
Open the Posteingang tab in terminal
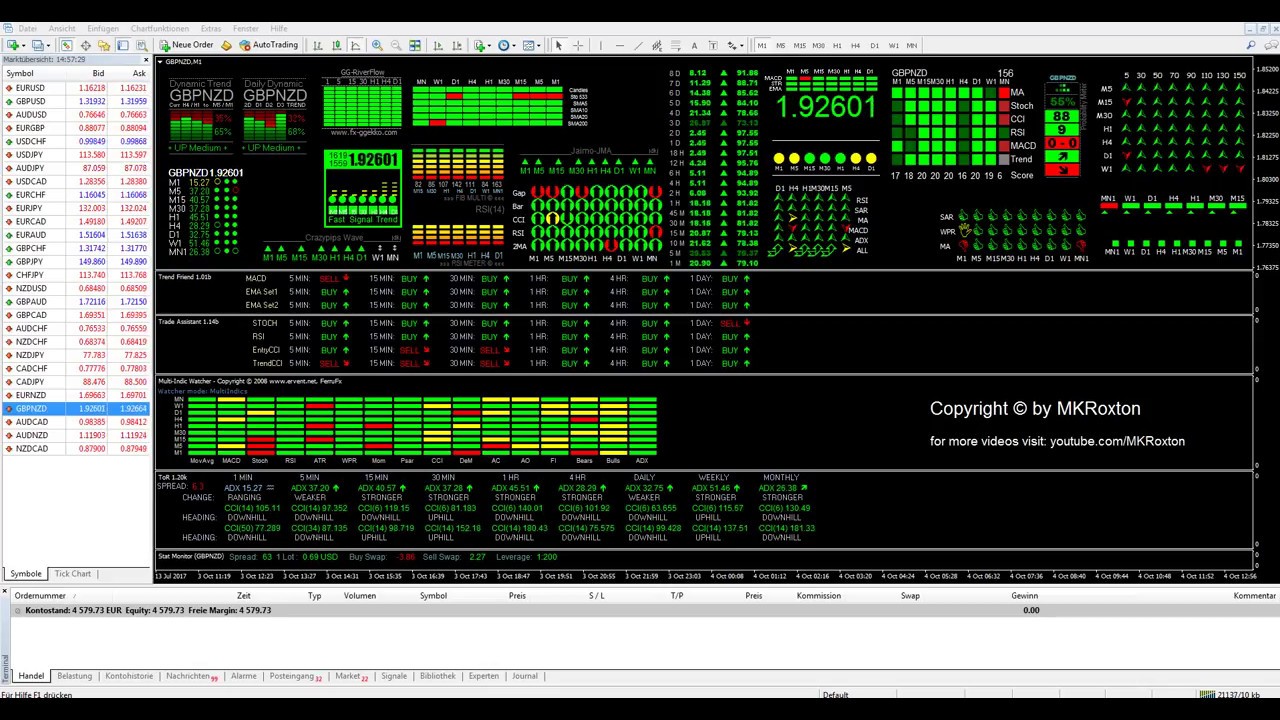pyautogui.click(x=294, y=676)
